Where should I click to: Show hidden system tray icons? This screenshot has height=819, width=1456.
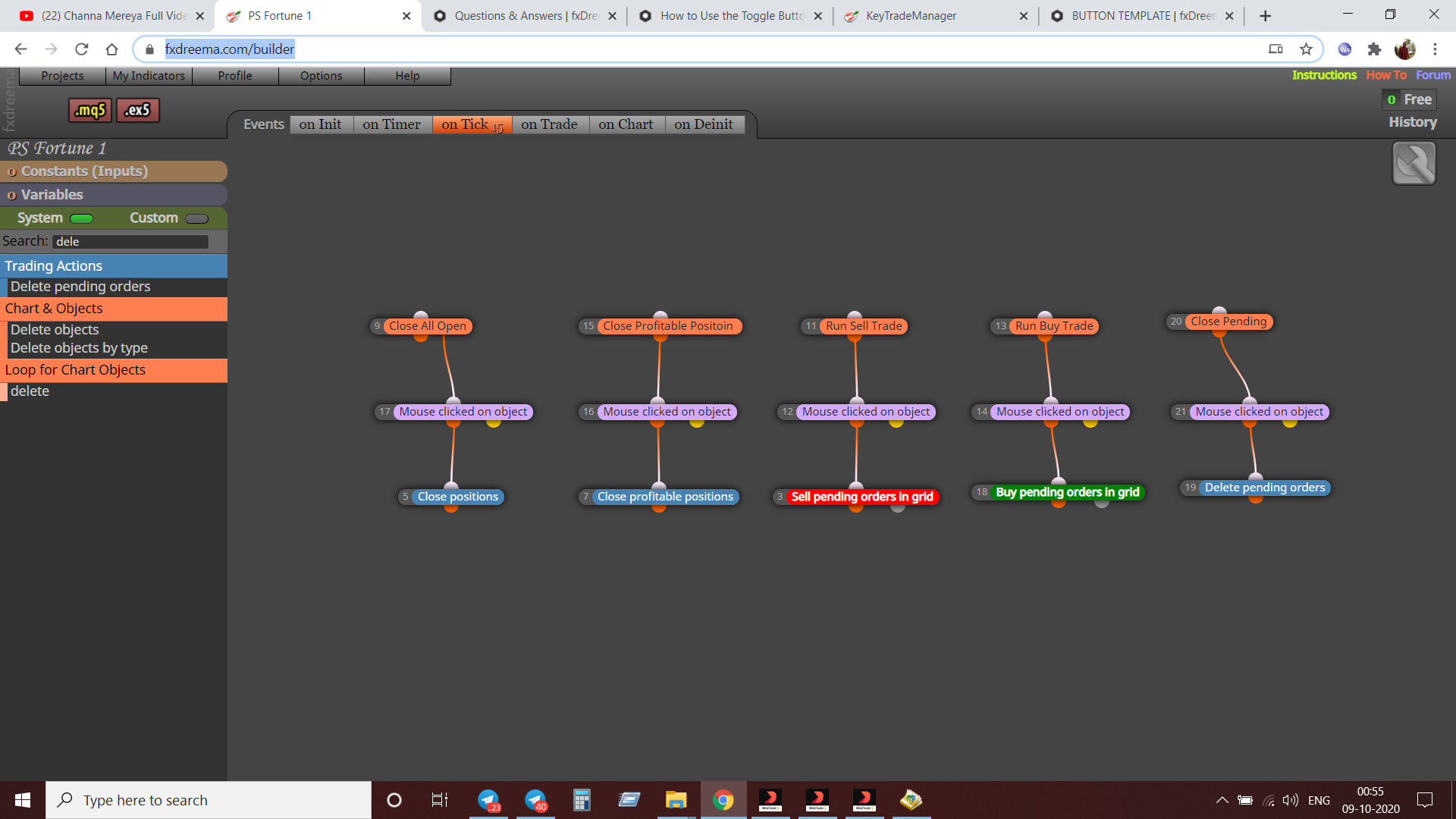point(1222,800)
